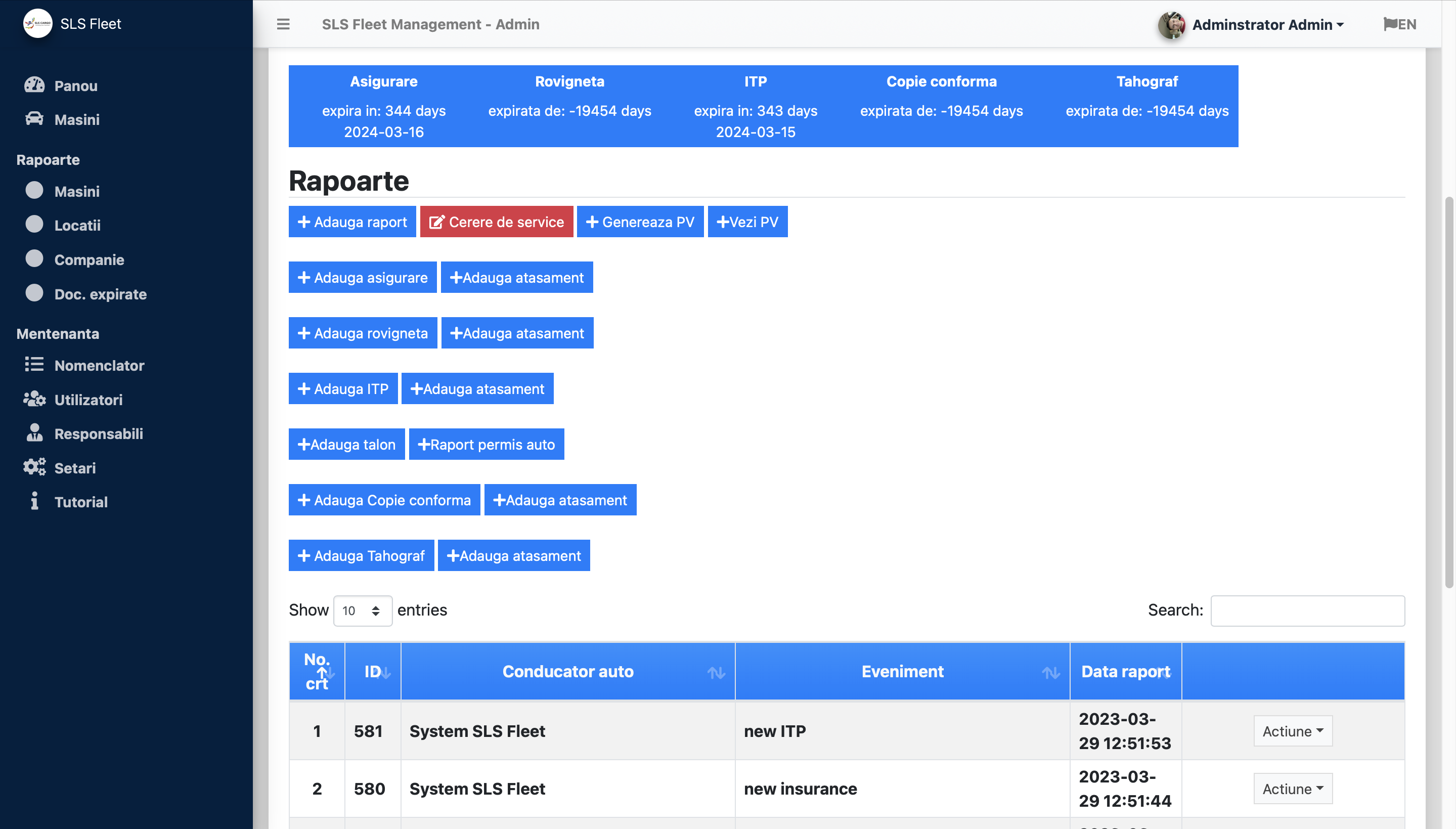Click the Masini car icon
The width and height of the screenshot is (1456, 829).
click(x=34, y=119)
